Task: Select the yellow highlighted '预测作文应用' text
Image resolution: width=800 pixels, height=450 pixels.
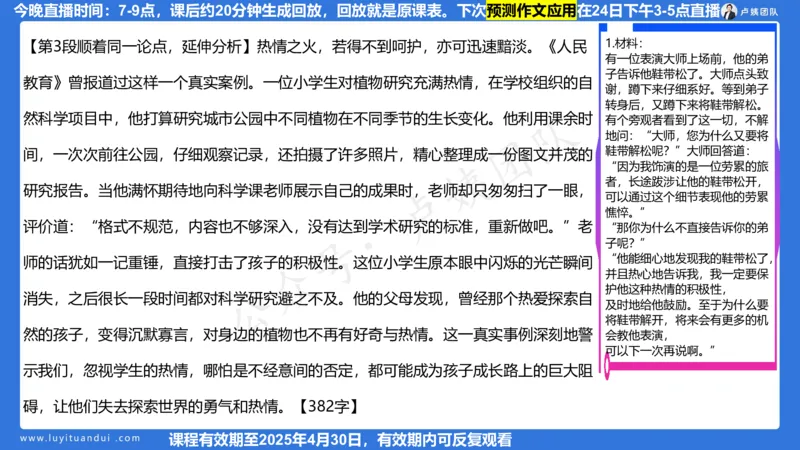Action: tap(531, 11)
